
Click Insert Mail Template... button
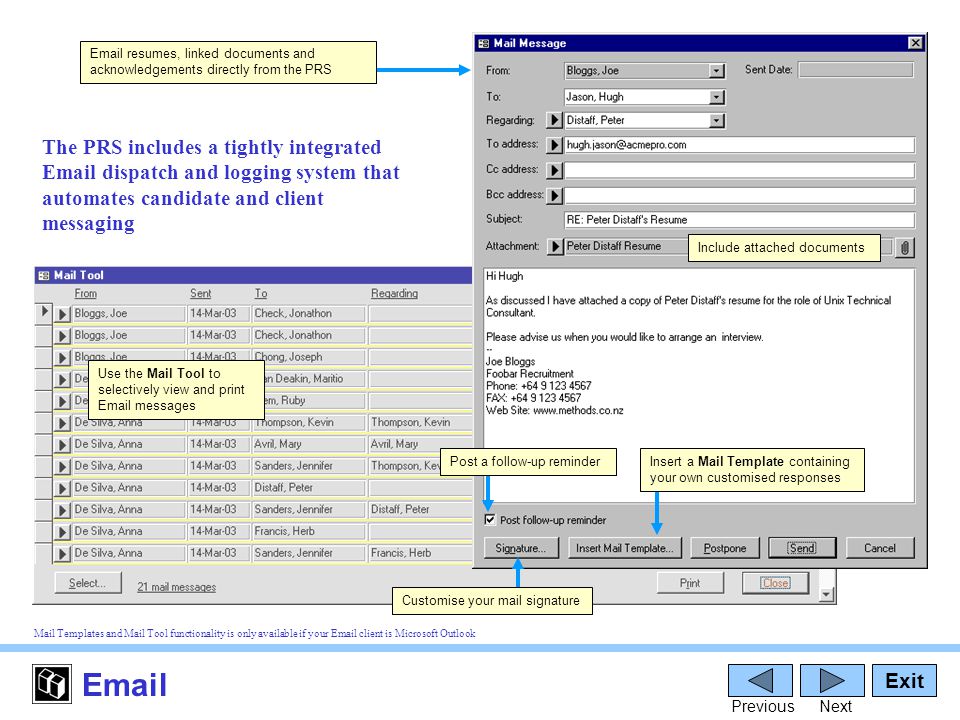(x=624, y=548)
